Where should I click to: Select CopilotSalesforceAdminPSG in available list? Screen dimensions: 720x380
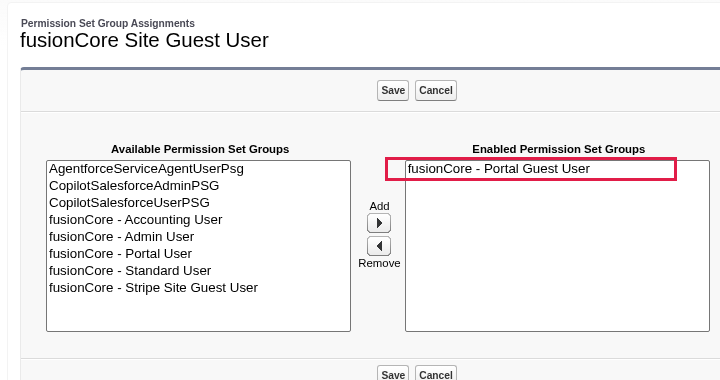tap(198, 186)
